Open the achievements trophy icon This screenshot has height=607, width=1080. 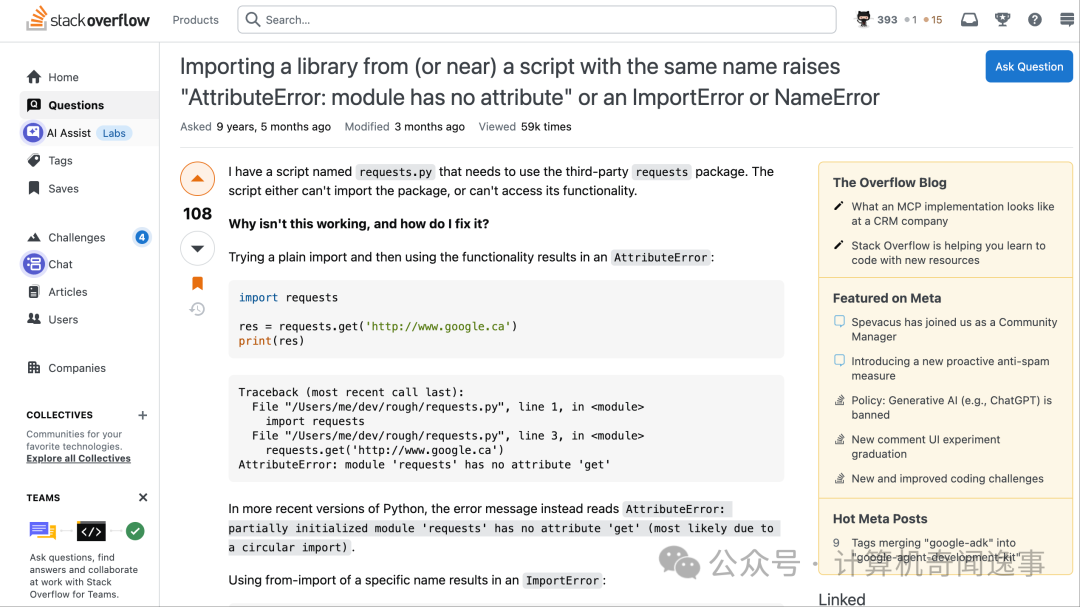tap(1002, 19)
